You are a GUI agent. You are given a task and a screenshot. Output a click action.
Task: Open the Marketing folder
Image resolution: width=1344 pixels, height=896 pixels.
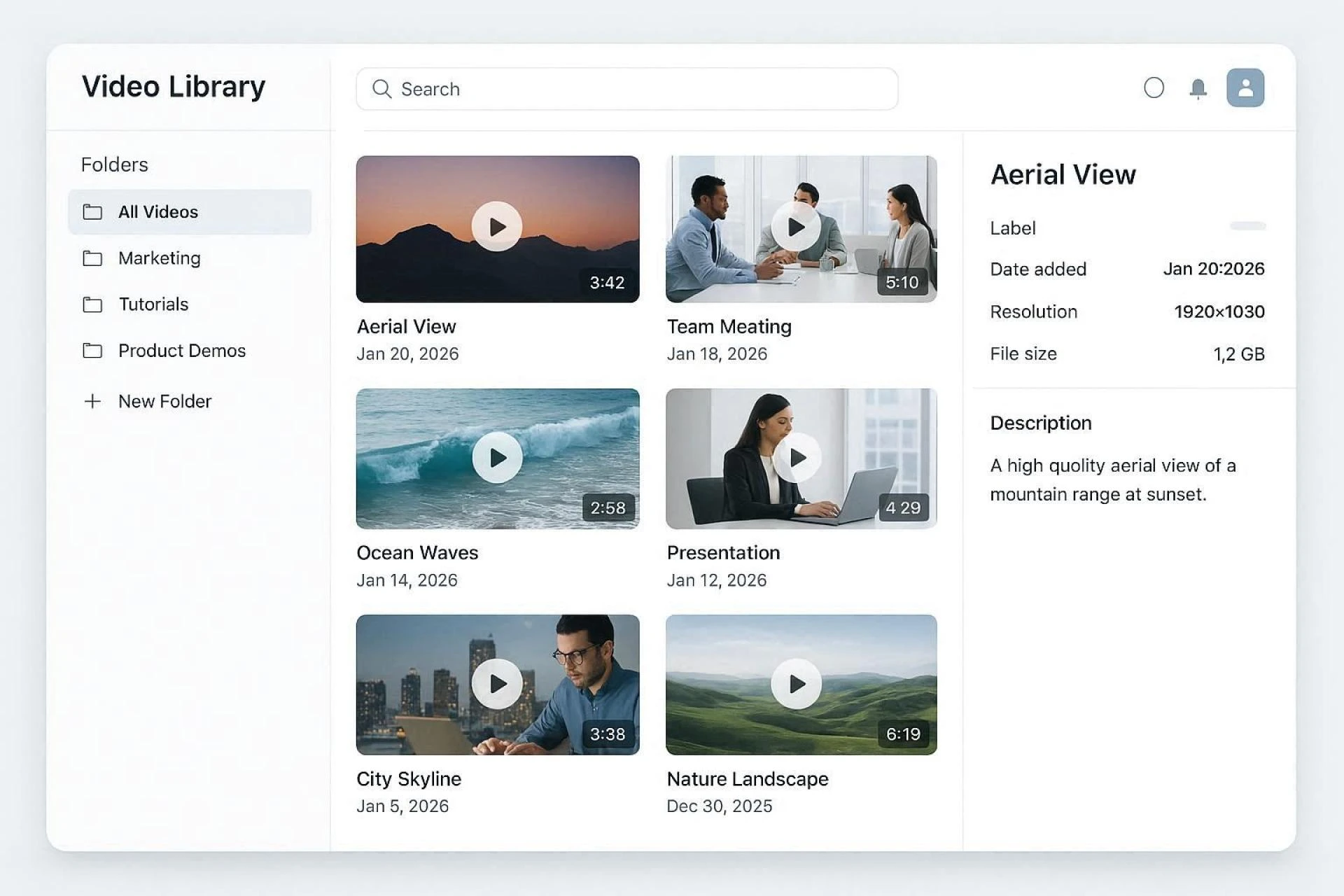(160, 258)
